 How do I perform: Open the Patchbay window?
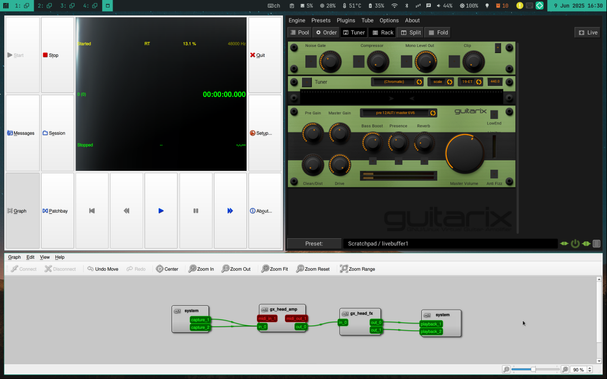click(57, 211)
